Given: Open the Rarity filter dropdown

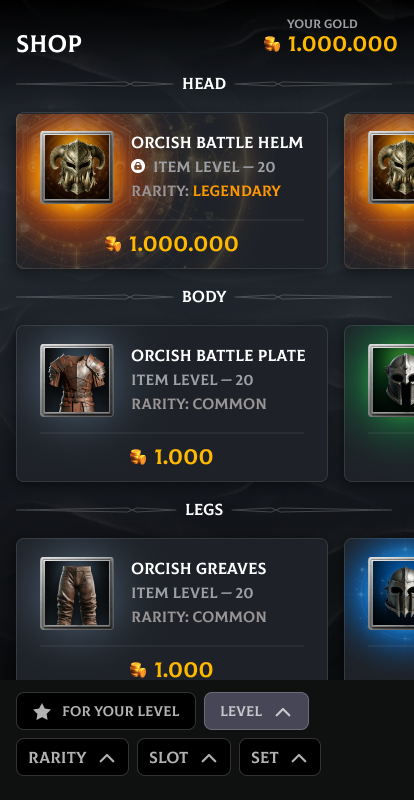Looking at the screenshot, I should 72,757.
